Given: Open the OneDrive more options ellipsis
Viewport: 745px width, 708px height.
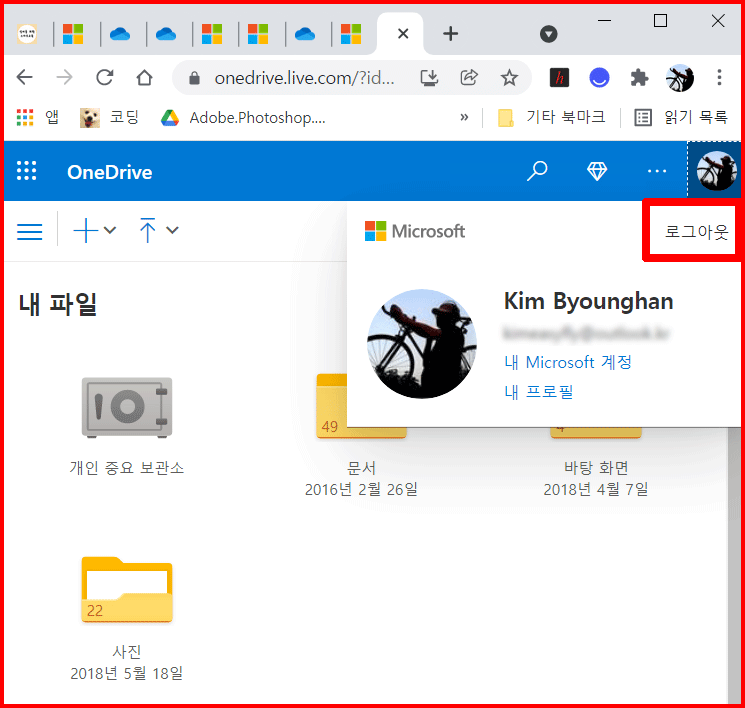Looking at the screenshot, I should click(x=657, y=171).
